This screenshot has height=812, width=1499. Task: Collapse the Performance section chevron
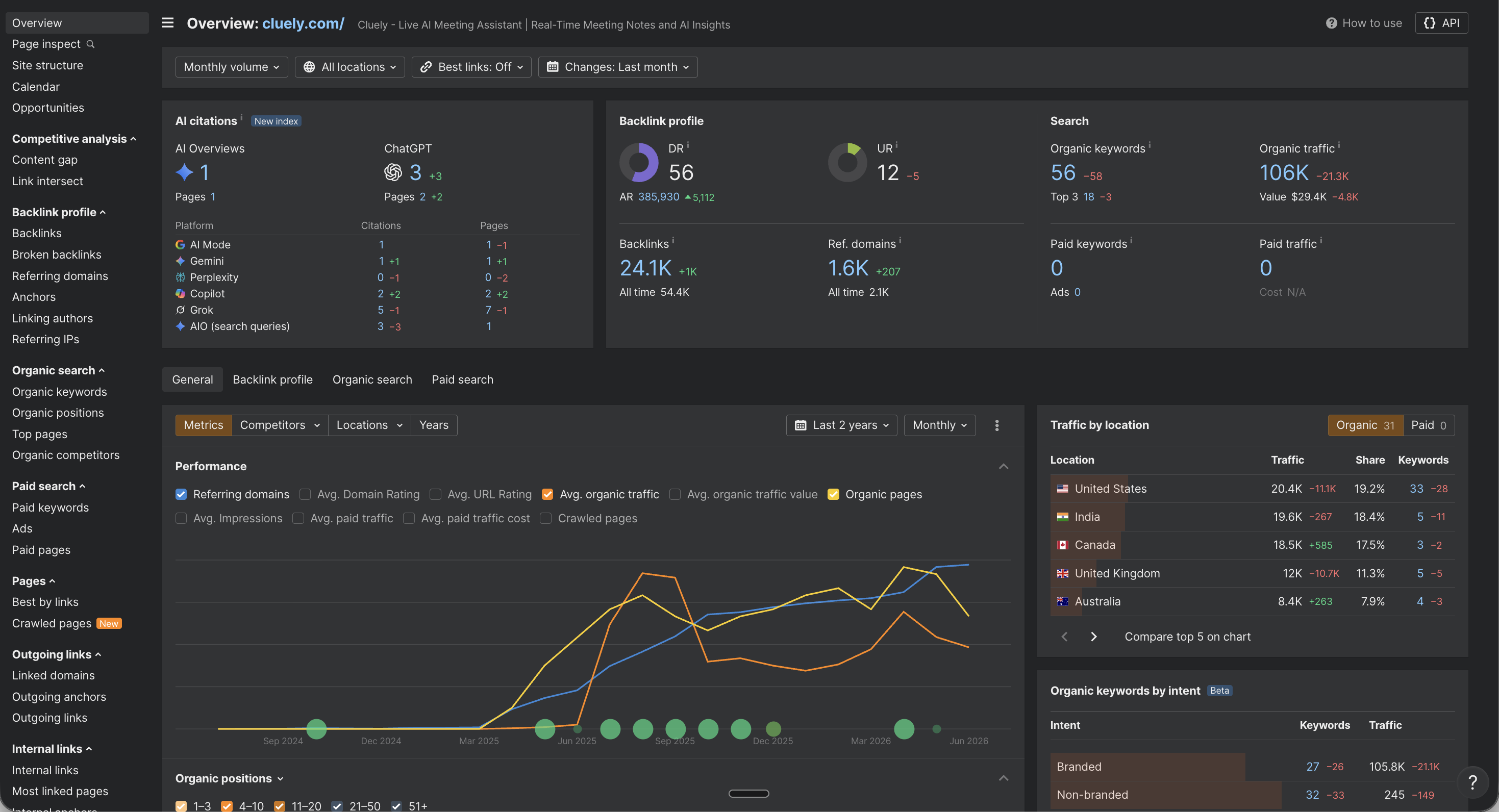point(1003,467)
